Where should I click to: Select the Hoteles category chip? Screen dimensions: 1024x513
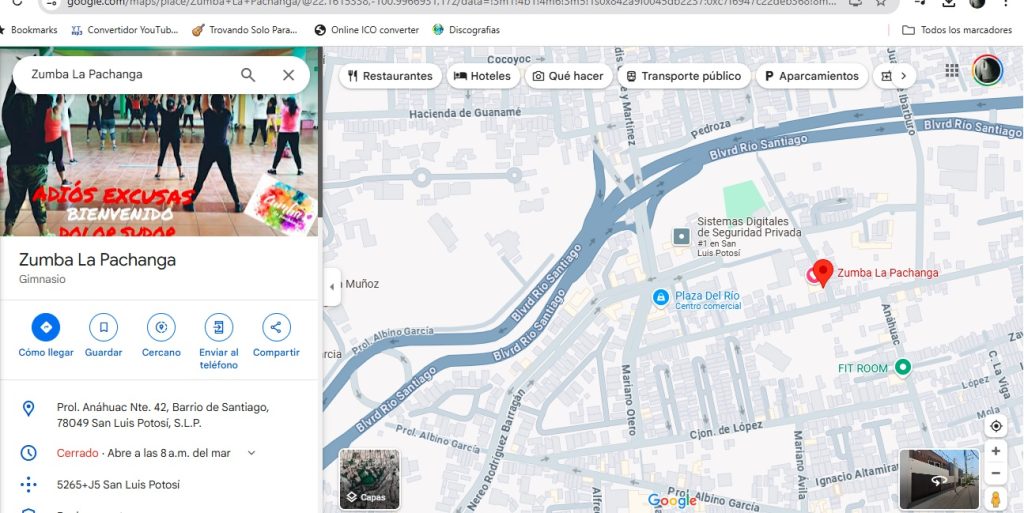tap(482, 76)
